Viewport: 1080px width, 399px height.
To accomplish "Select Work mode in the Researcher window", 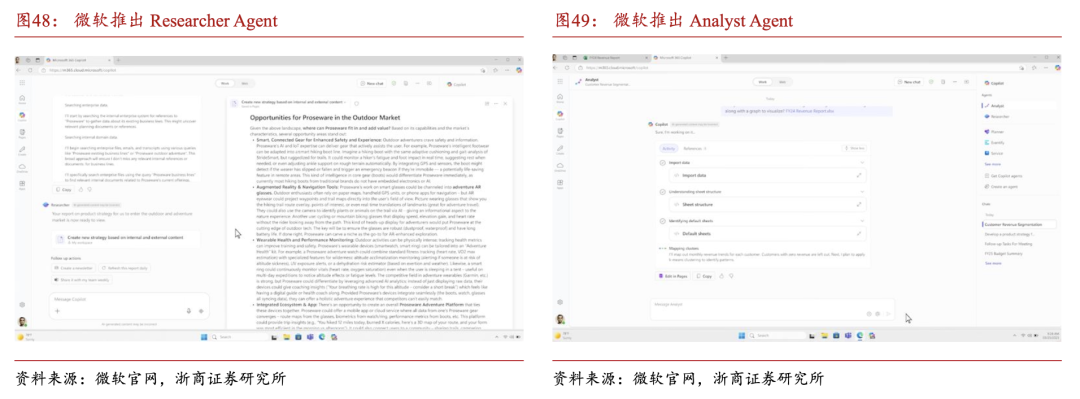I will click(x=225, y=83).
